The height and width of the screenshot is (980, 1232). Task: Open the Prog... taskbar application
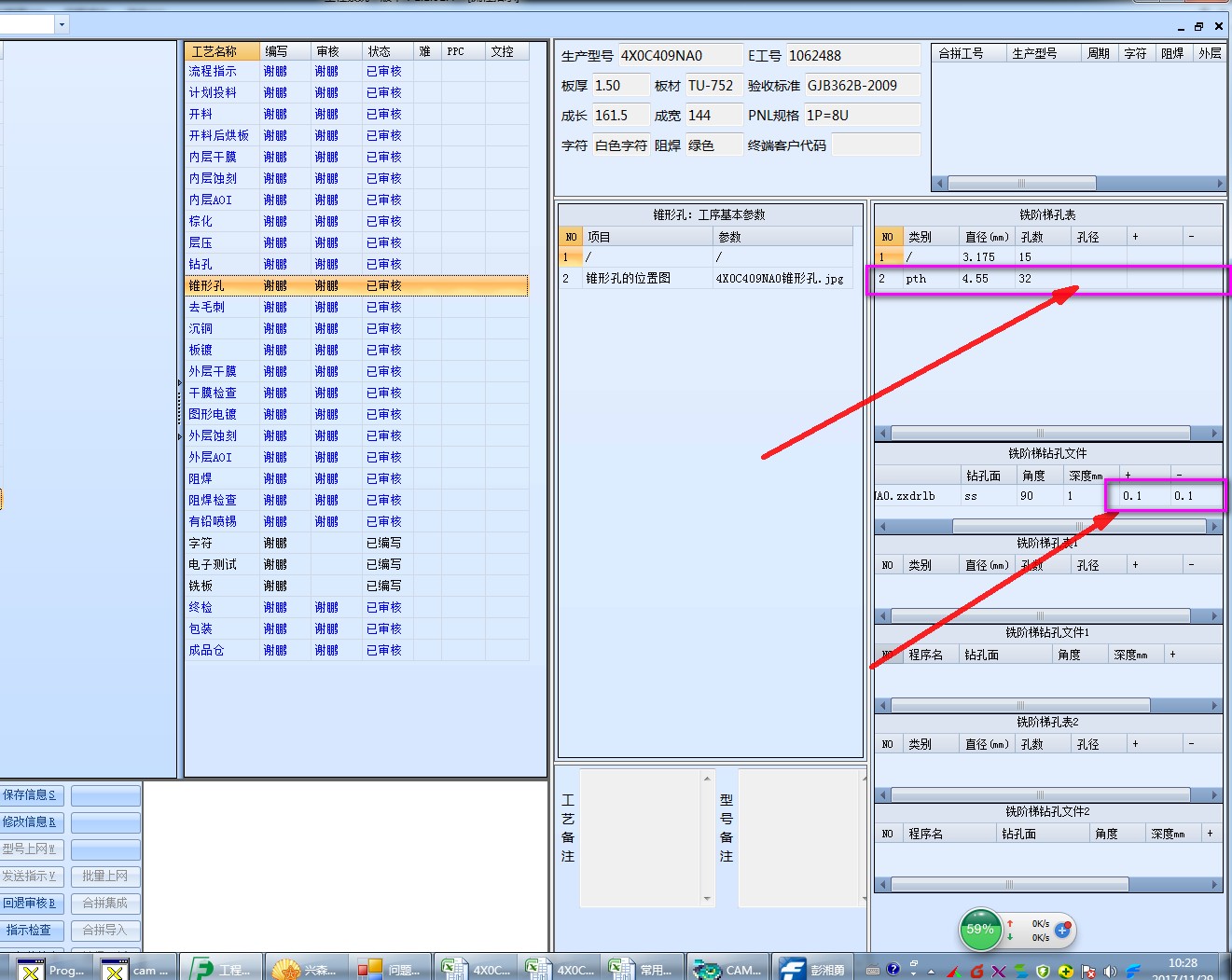[x=51, y=969]
